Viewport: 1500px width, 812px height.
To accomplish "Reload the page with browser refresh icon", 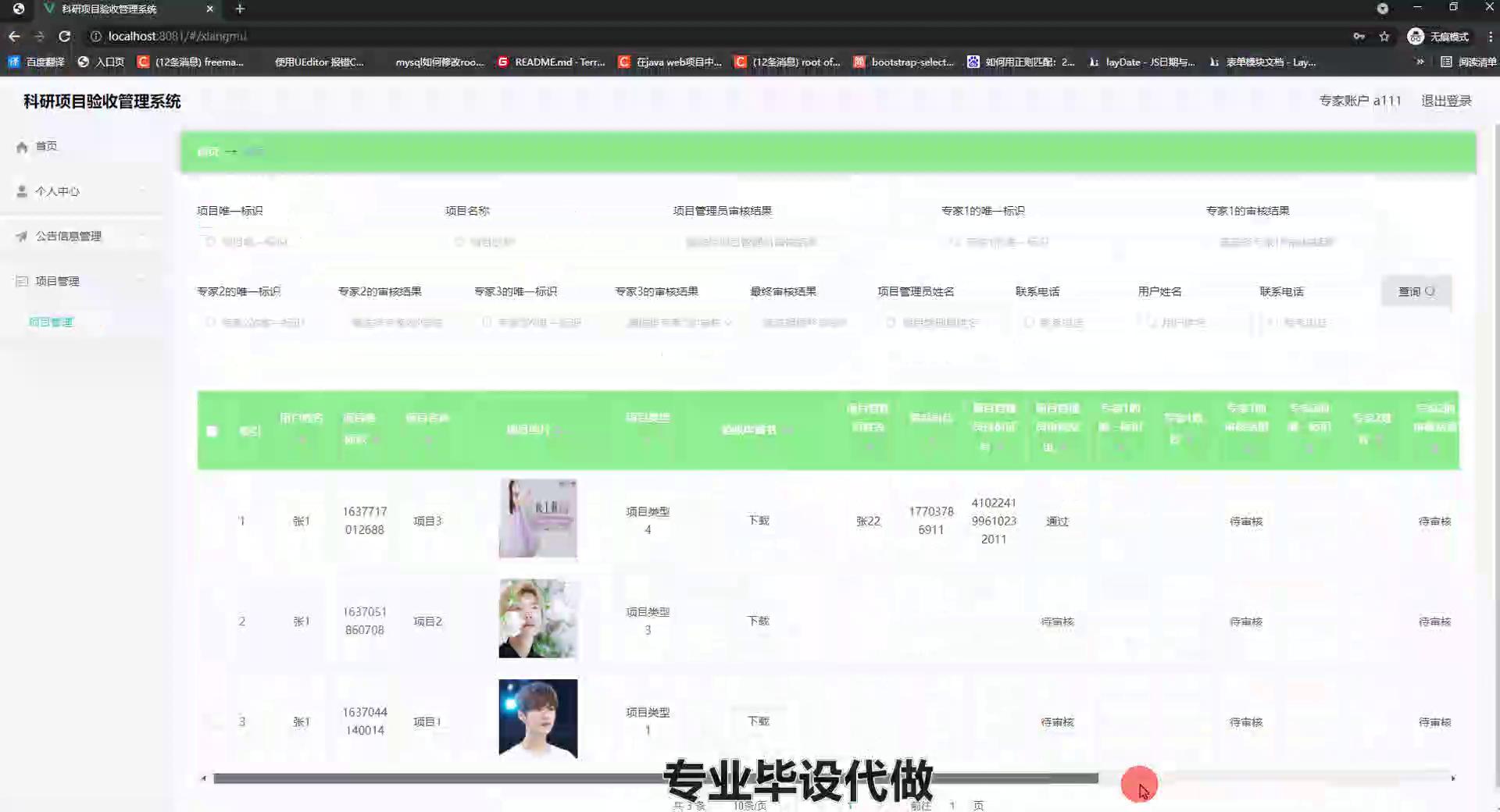I will (x=65, y=37).
